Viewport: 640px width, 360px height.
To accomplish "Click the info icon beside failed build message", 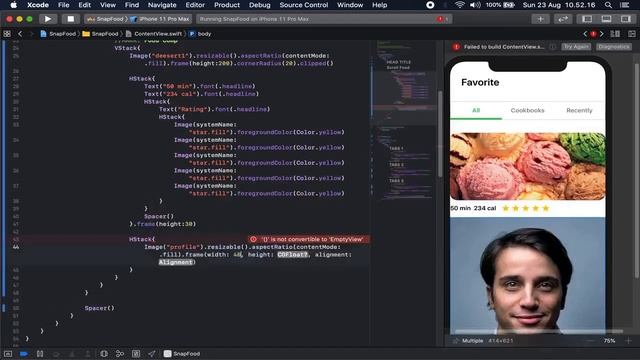I will (552, 47).
